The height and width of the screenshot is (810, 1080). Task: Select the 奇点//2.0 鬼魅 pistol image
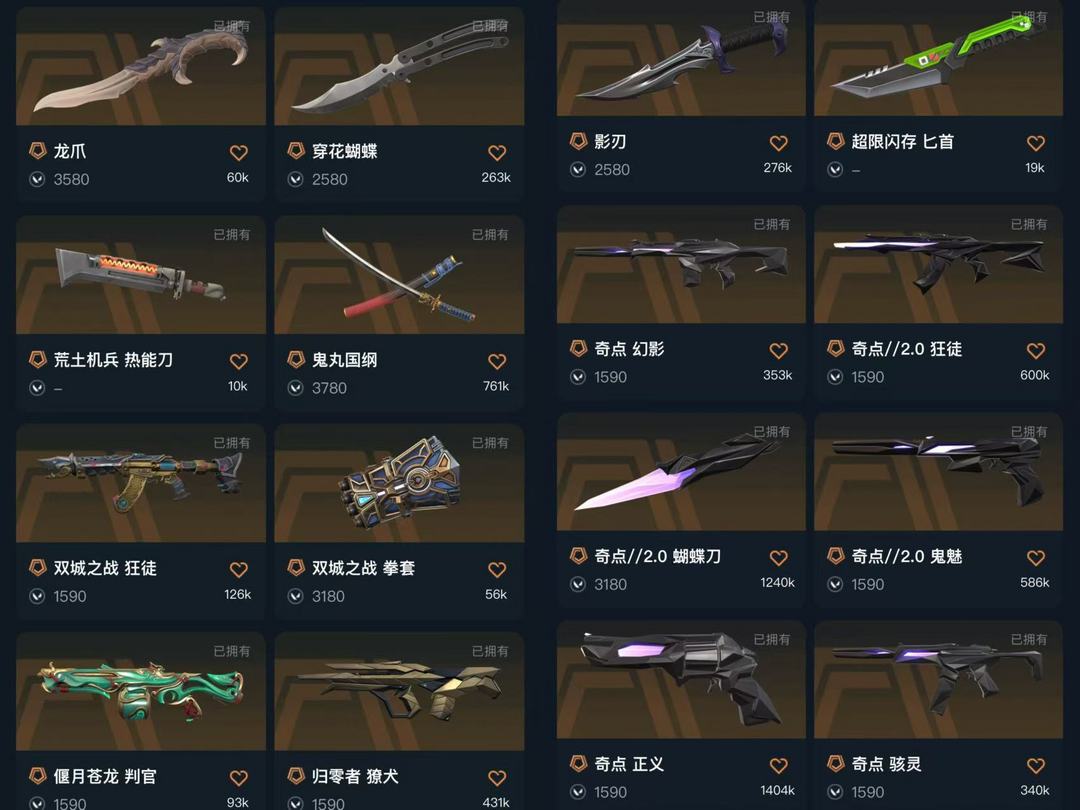tap(938, 472)
